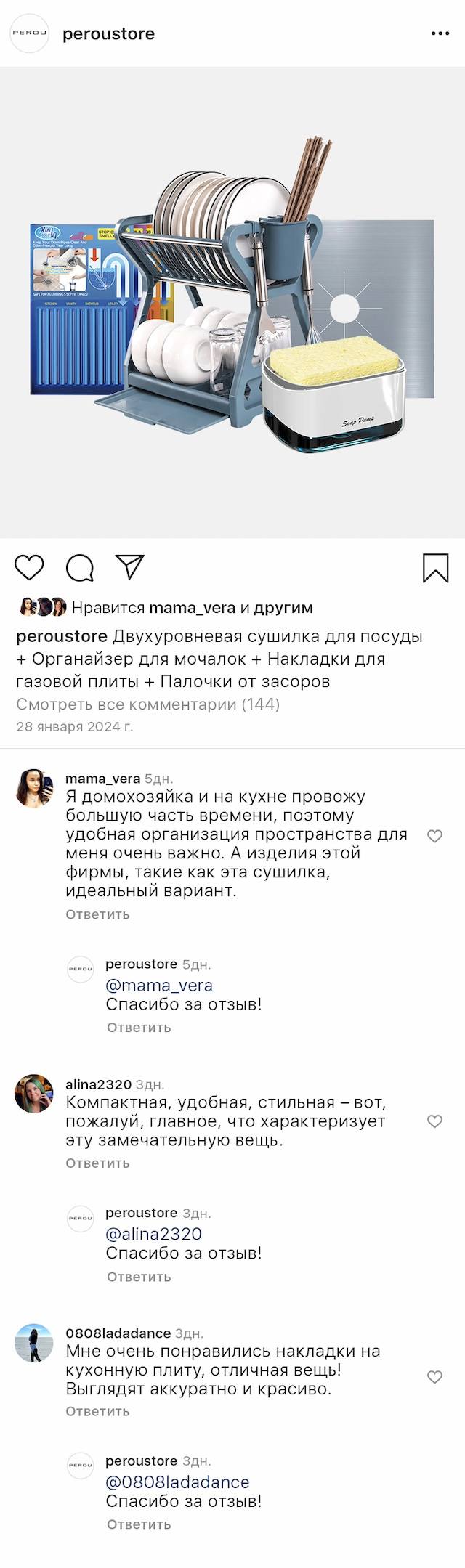Expand all 144 comments
465x1568 pixels.
[147, 704]
